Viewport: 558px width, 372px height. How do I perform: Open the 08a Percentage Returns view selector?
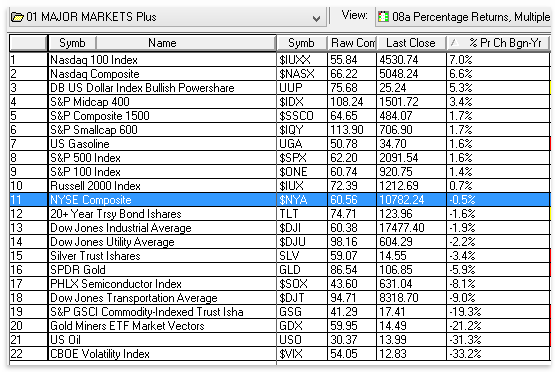click(x=464, y=17)
